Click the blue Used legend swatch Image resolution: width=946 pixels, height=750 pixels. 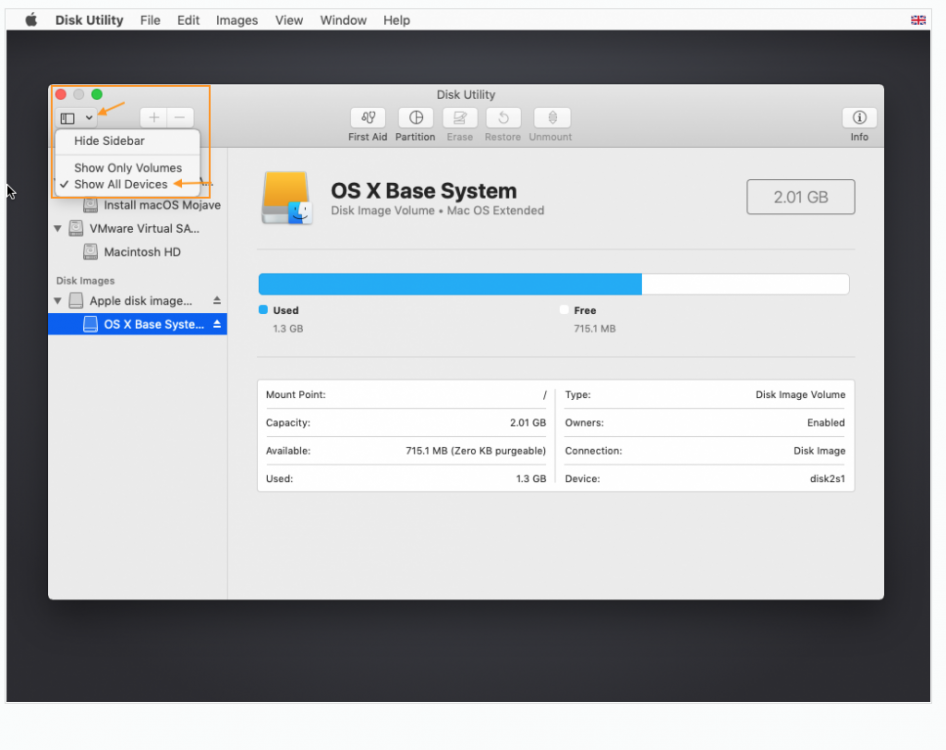[x=263, y=310]
